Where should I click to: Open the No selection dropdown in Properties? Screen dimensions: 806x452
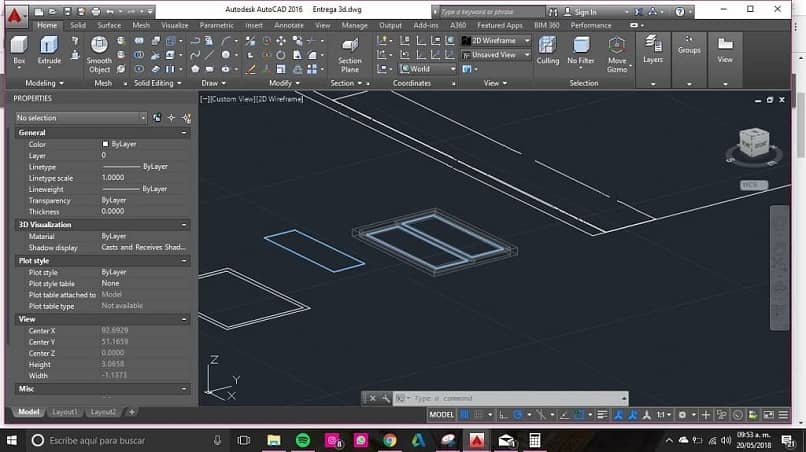click(x=81, y=118)
